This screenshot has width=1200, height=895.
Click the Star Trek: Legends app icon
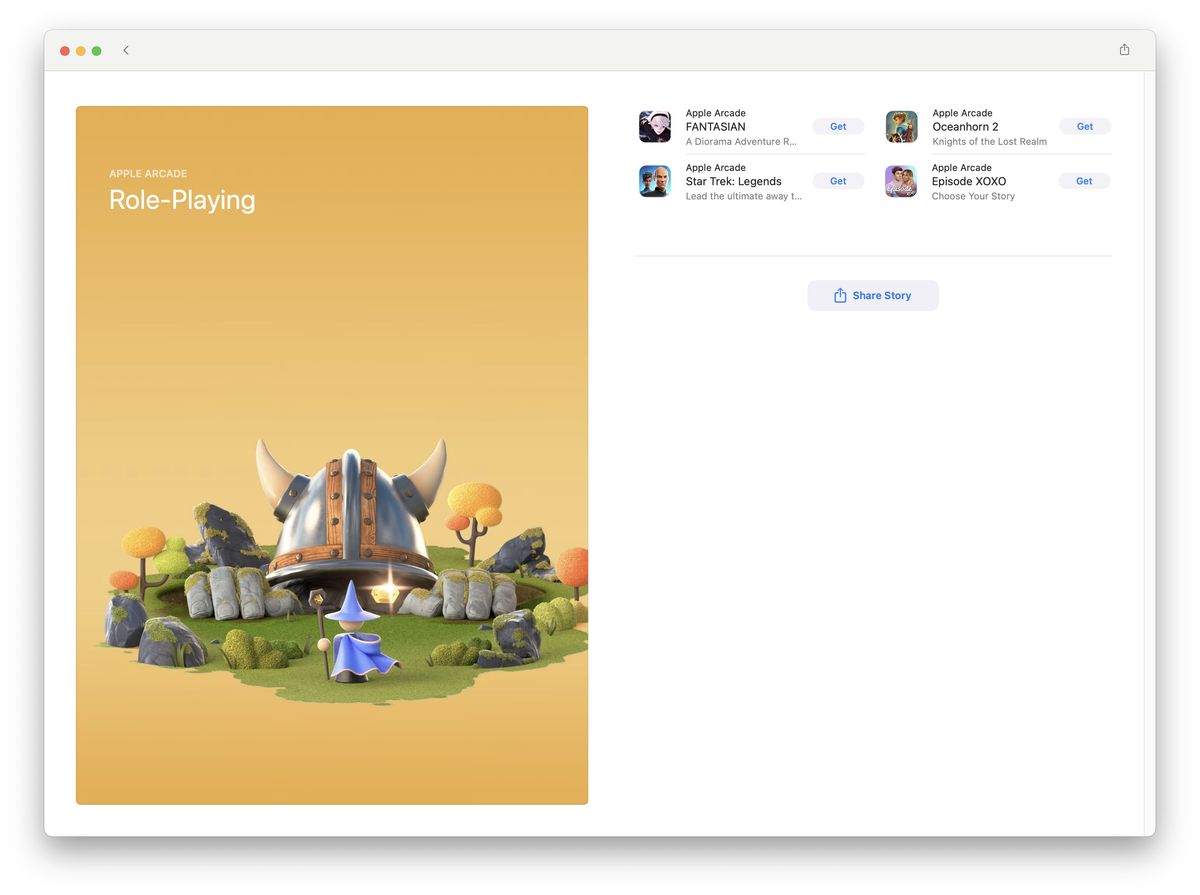(654, 181)
